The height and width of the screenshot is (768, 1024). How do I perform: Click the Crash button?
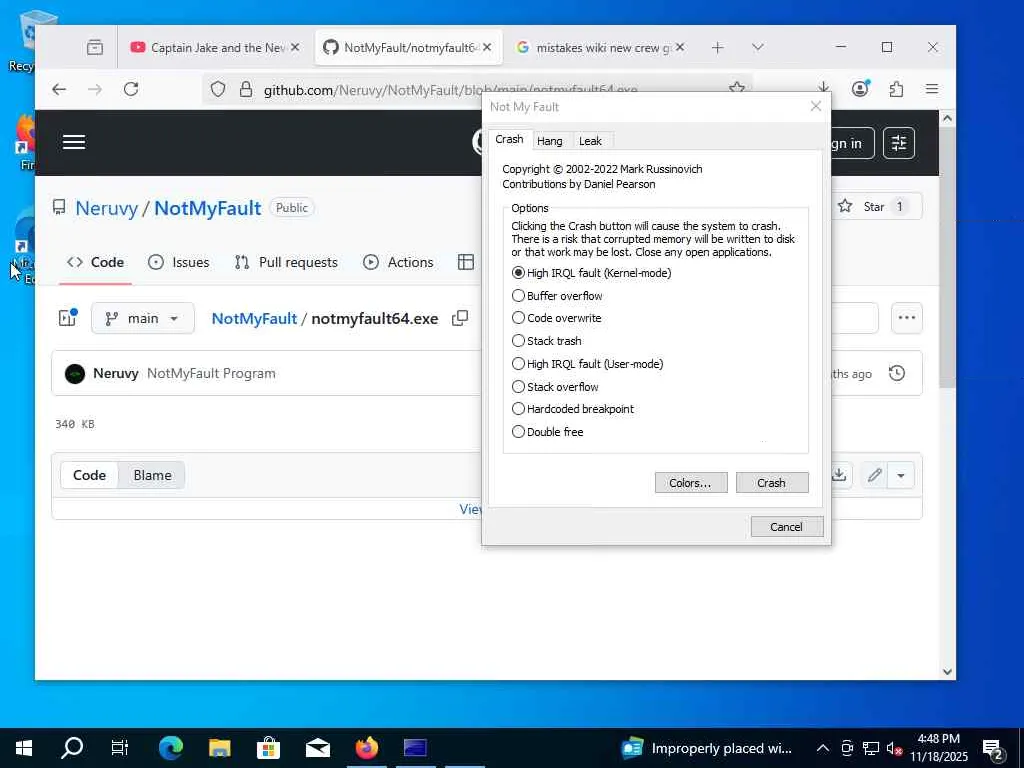pyautogui.click(x=772, y=483)
